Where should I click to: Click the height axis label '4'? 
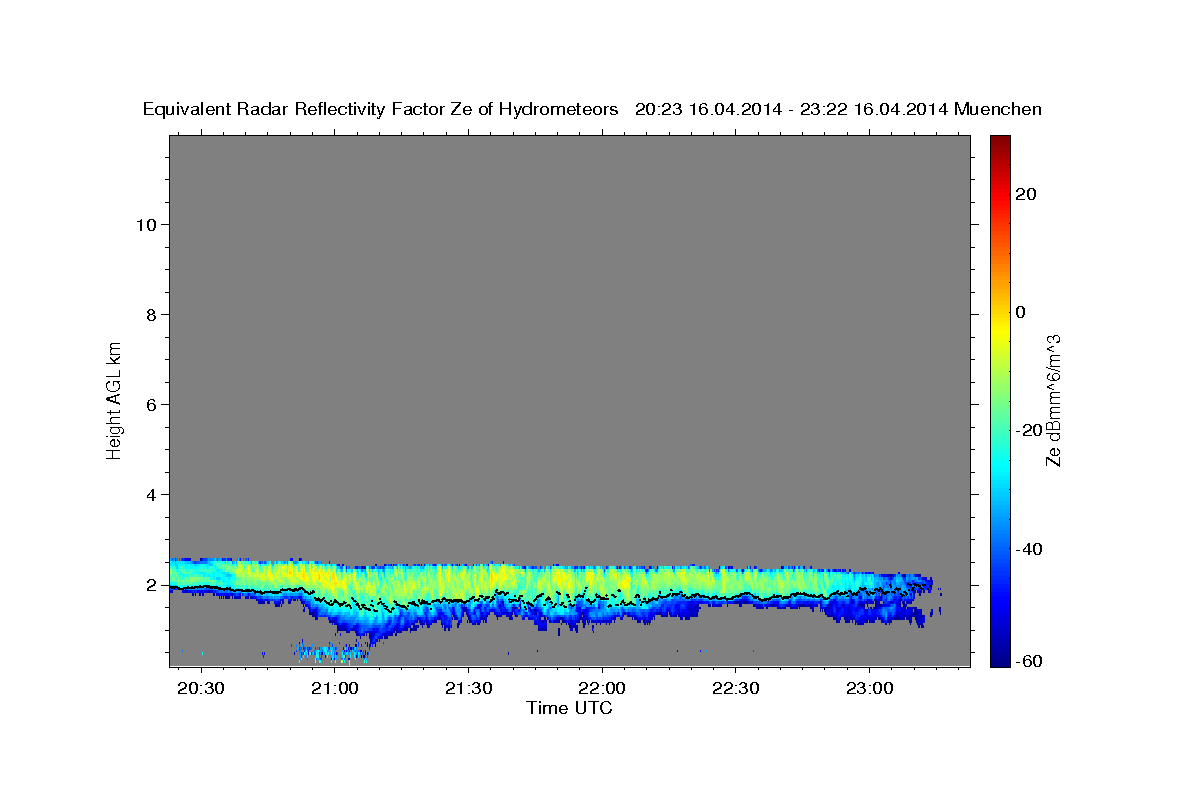151,494
